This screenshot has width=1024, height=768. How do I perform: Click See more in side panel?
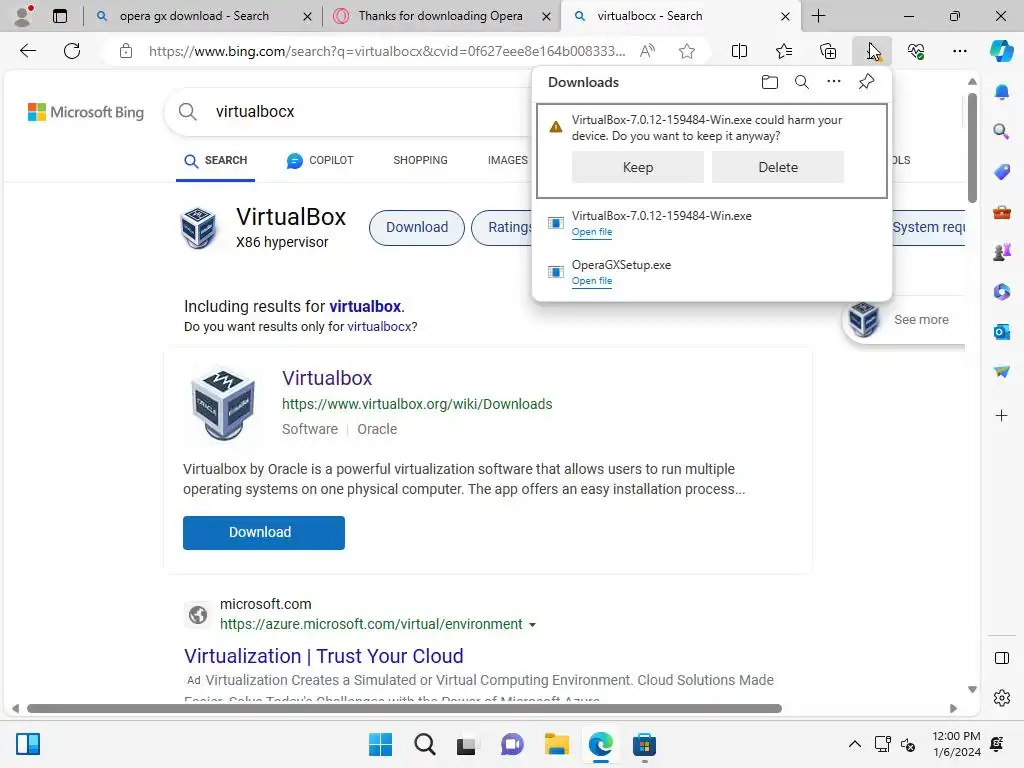pos(921,320)
